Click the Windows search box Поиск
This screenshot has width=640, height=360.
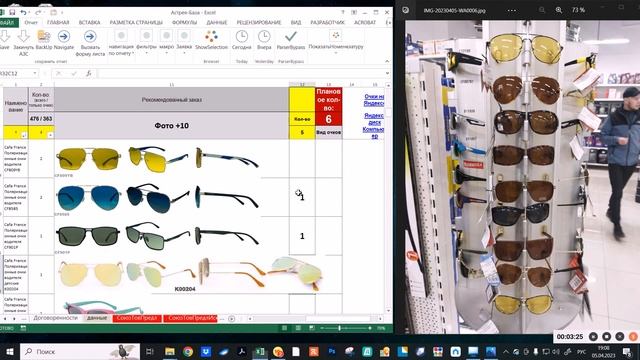coord(80,351)
